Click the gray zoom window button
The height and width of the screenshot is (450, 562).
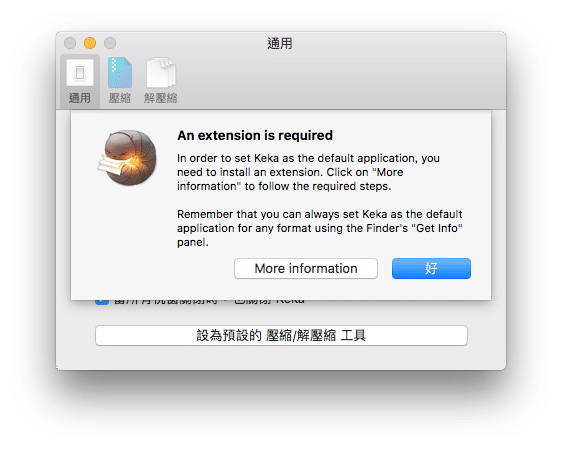coord(110,43)
